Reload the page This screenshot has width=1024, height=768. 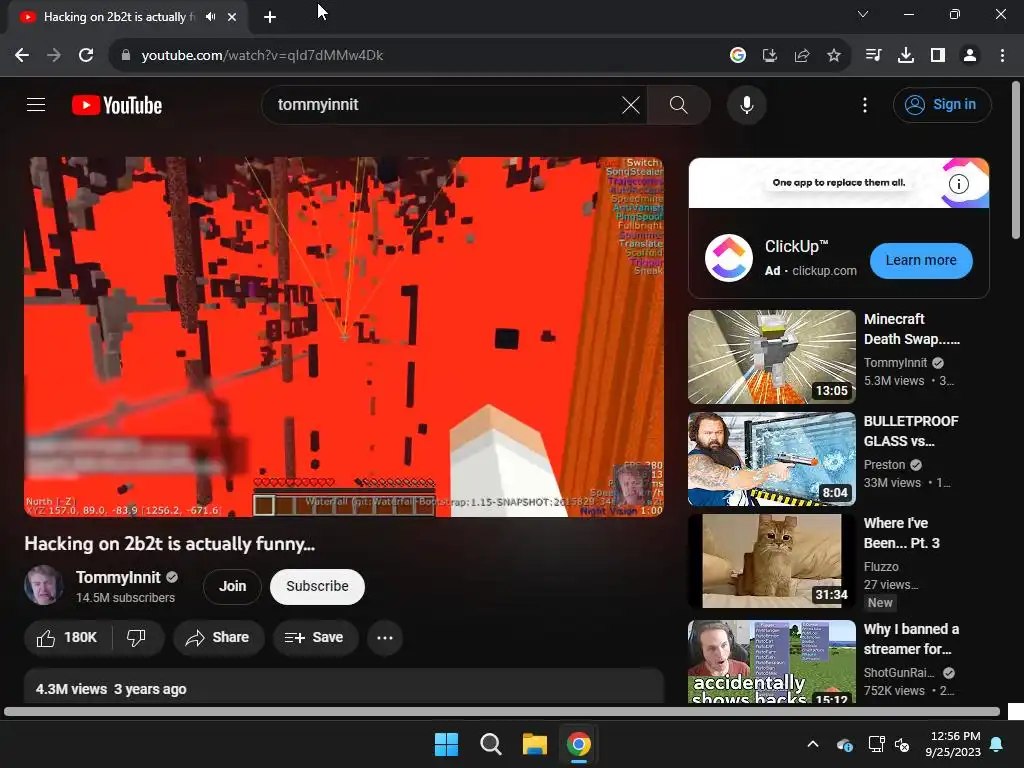(86, 55)
